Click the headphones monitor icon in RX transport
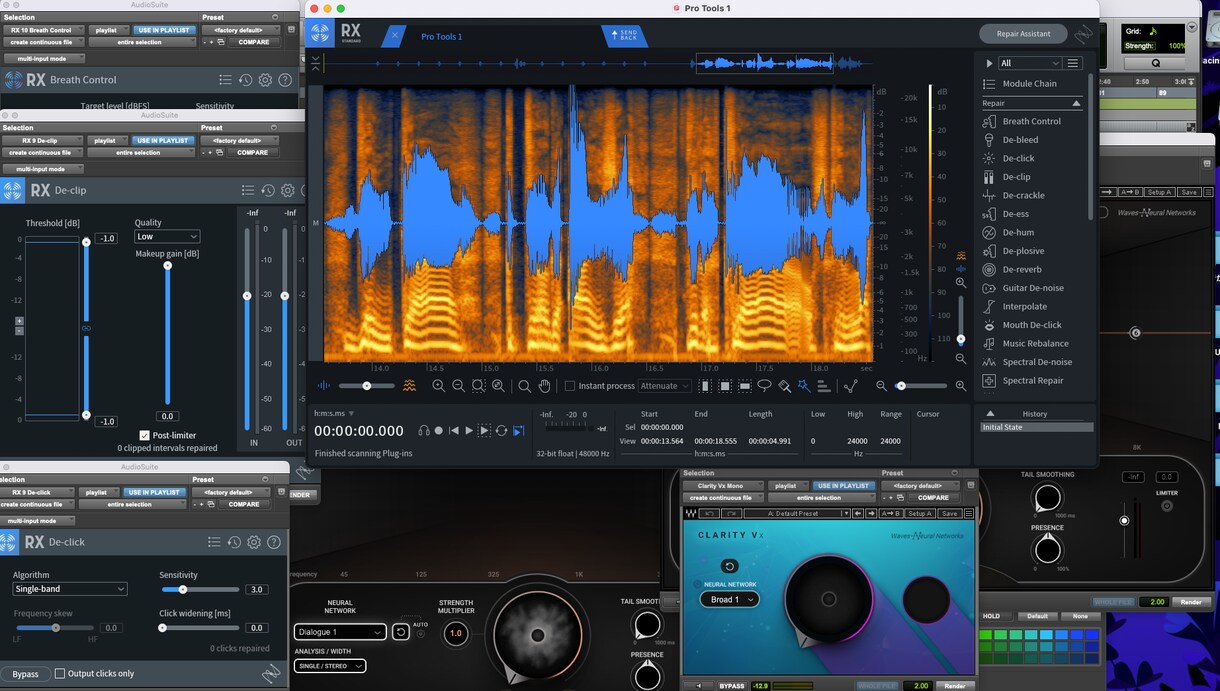This screenshot has width=1220, height=691. tap(424, 431)
